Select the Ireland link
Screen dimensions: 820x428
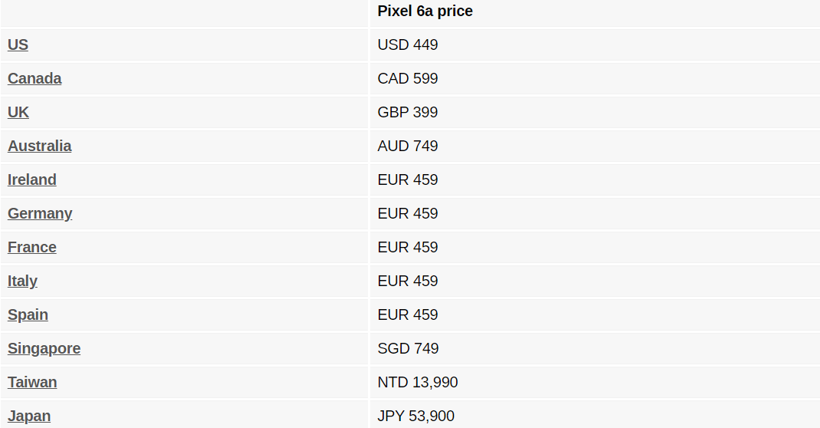[32, 180]
